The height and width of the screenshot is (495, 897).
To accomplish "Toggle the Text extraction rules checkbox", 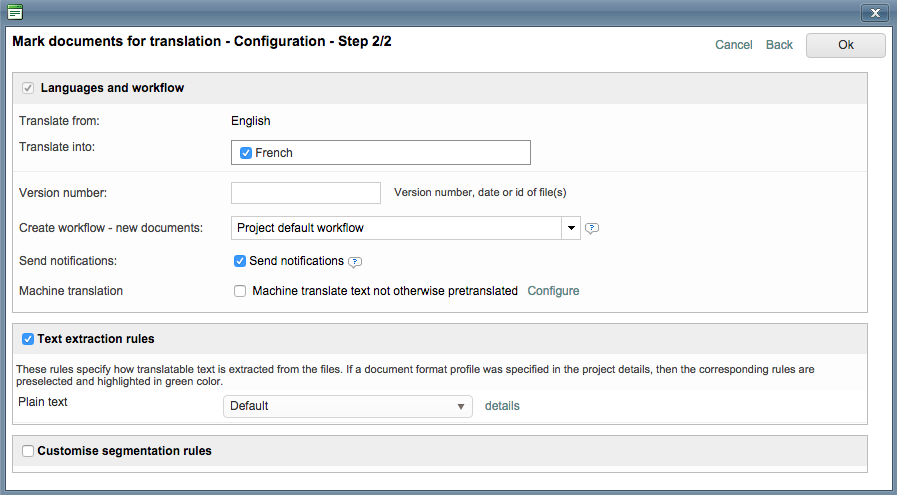I will coord(28,339).
